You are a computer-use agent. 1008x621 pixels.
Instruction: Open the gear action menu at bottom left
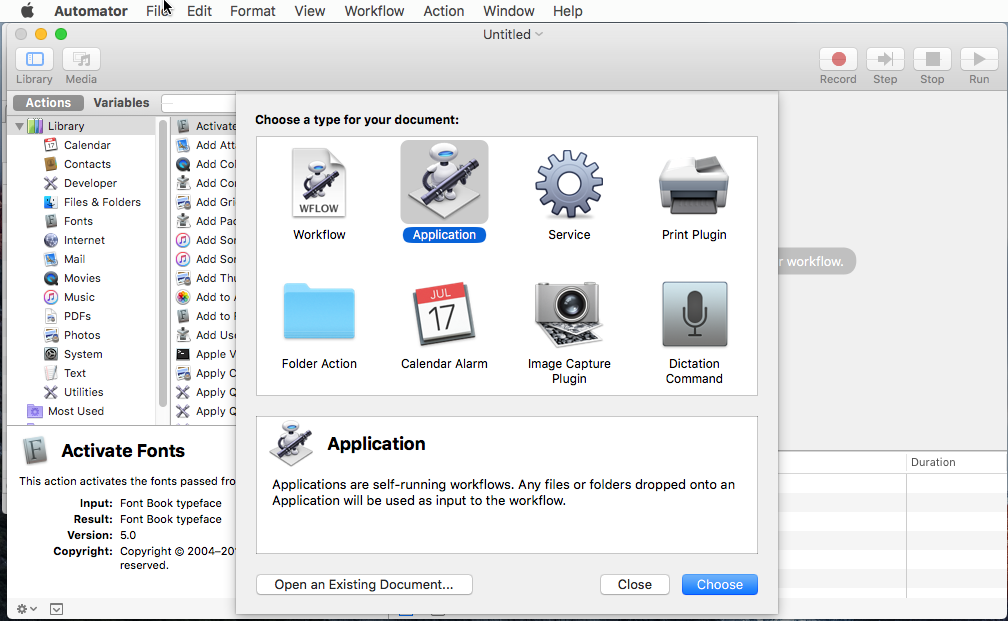click(26, 609)
